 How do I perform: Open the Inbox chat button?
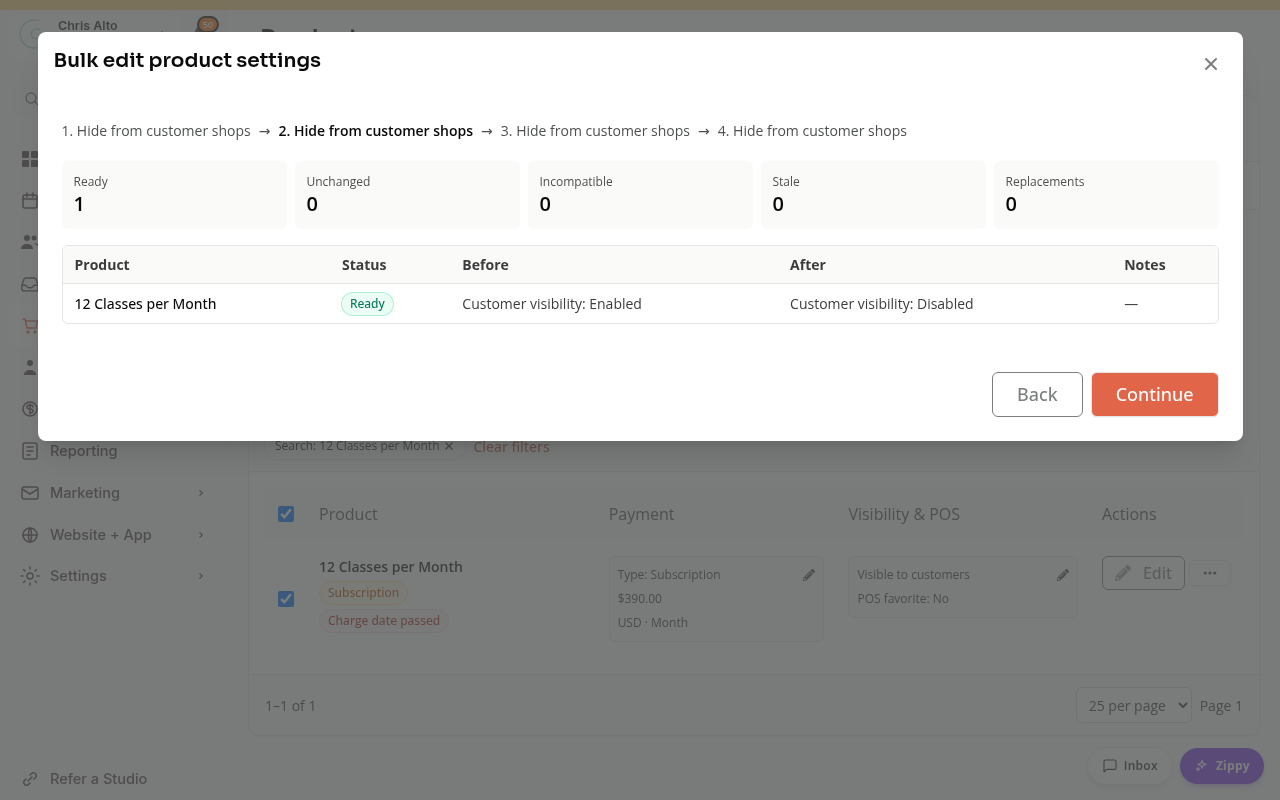click(1129, 766)
